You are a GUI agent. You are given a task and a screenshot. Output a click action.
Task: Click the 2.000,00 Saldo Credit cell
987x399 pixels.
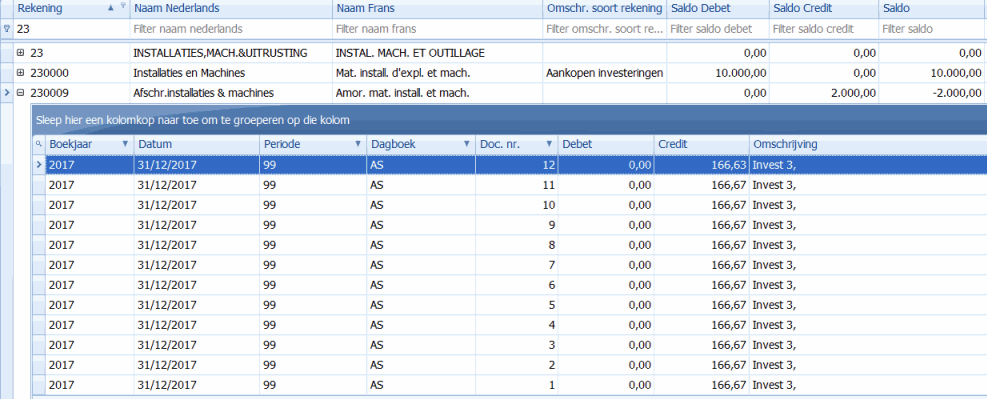(824, 93)
